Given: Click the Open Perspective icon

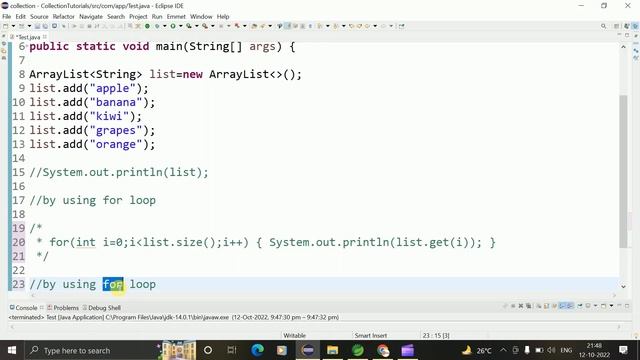Looking at the screenshot, I should coord(617,26).
